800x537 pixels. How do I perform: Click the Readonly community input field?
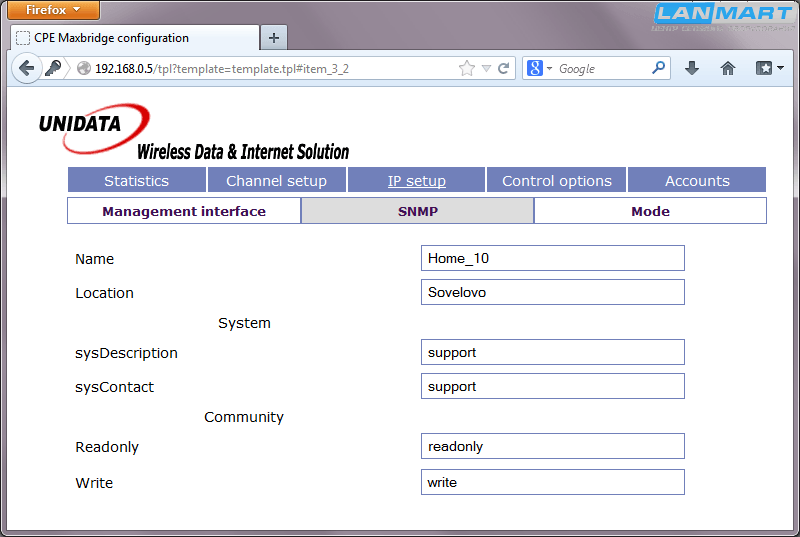pos(552,446)
